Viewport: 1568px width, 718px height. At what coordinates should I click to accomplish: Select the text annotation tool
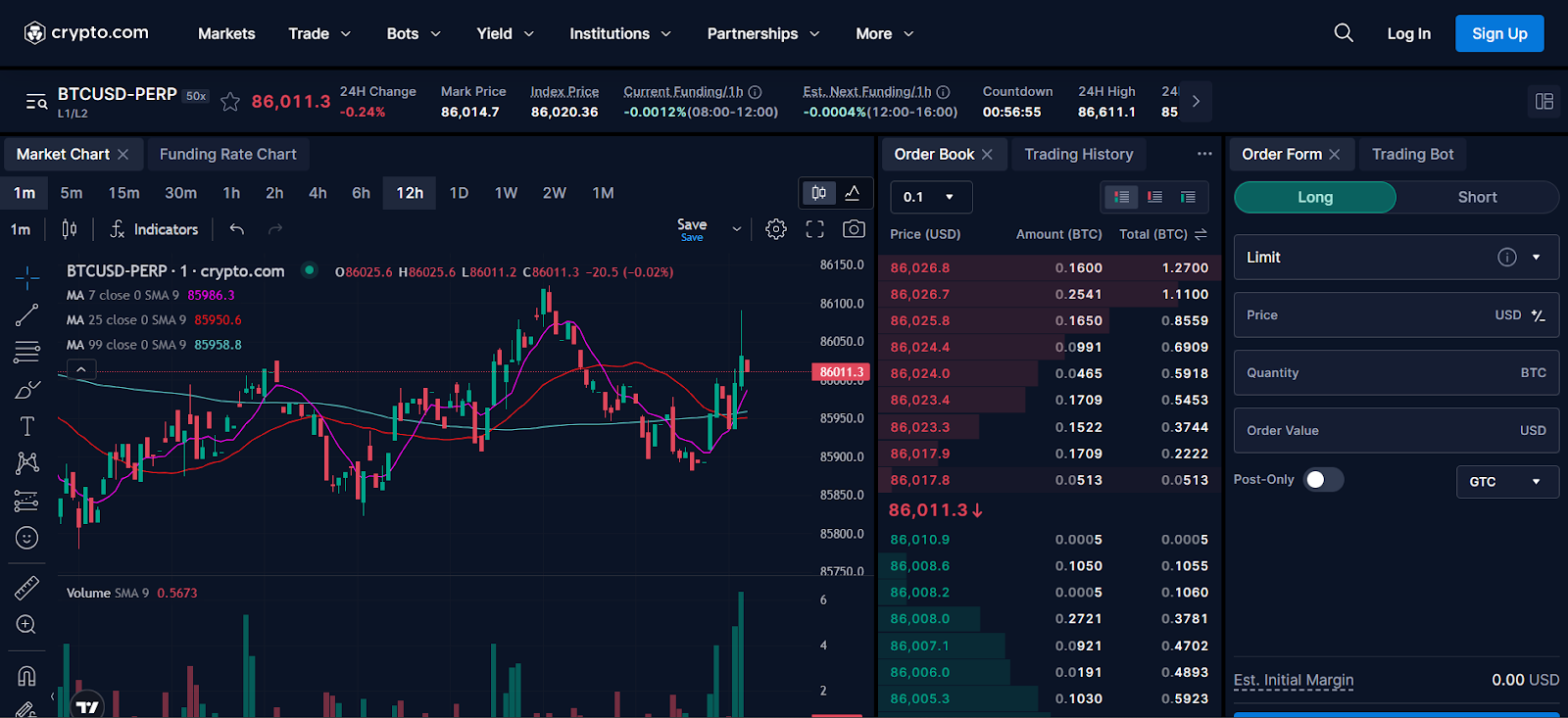click(27, 426)
